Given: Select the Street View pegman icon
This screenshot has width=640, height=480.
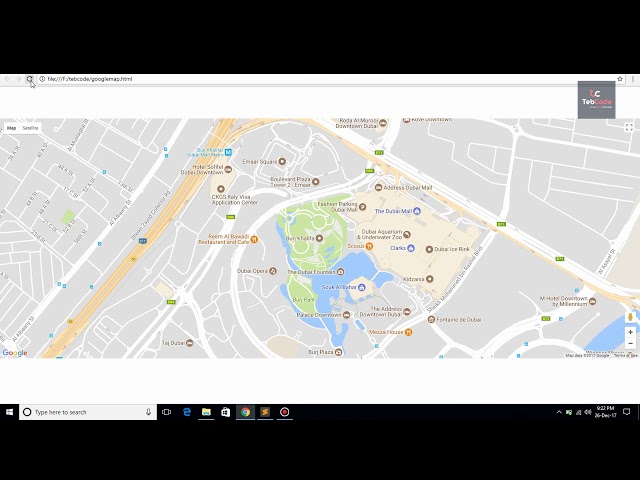Looking at the screenshot, I should 630,317.
